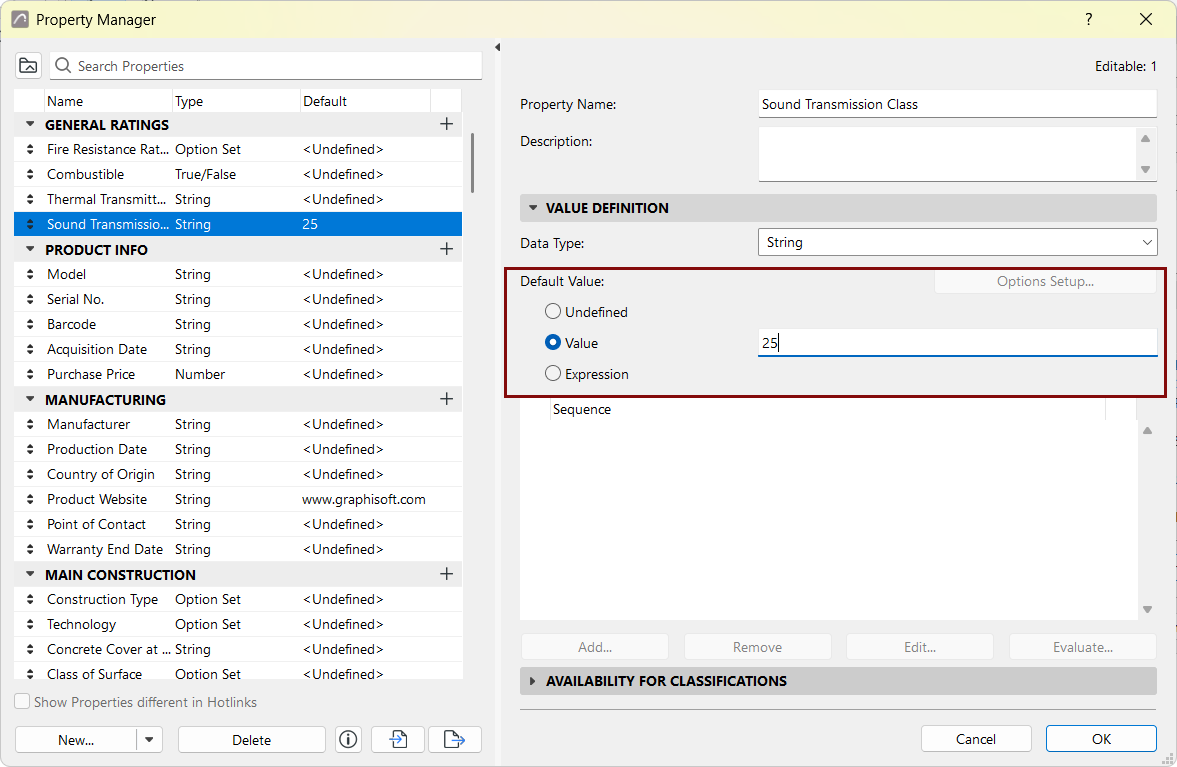Select the Value radio button
The height and width of the screenshot is (767, 1177).
coord(553,343)
